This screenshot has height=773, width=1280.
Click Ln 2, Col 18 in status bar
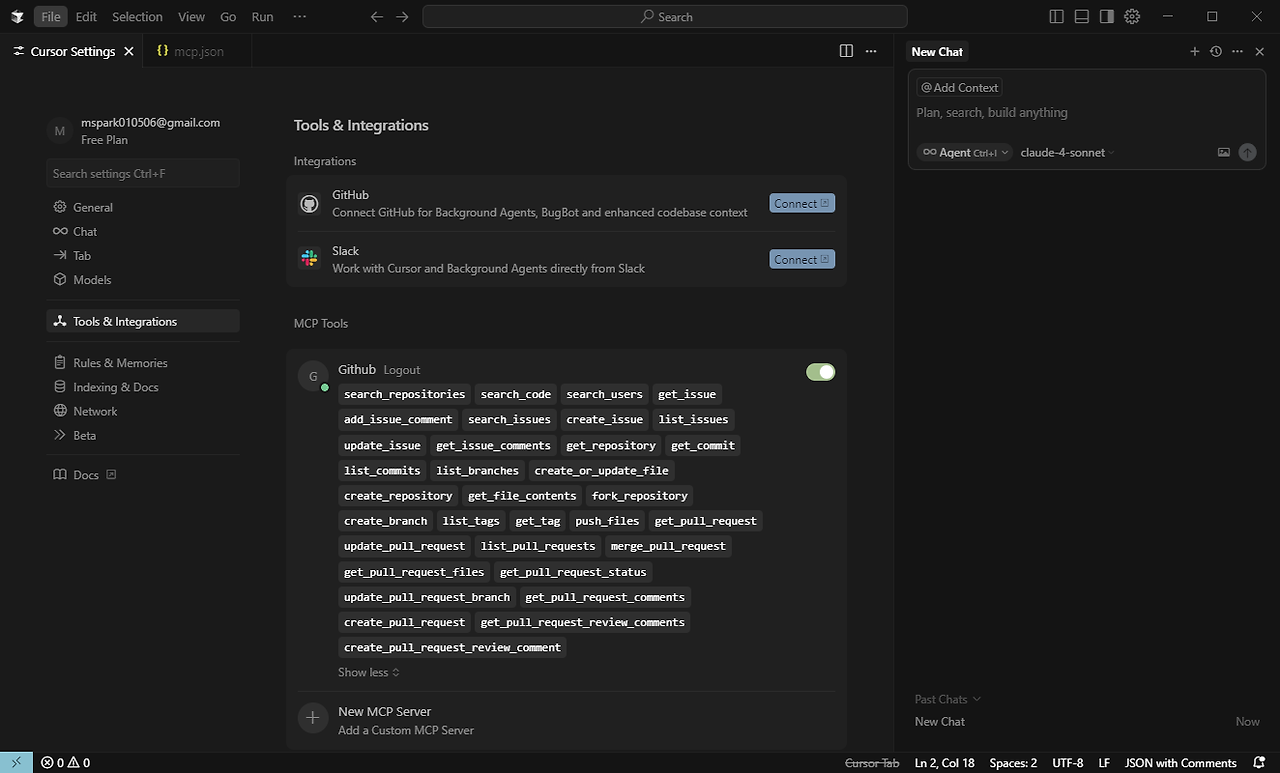click(x=944, y=763)
